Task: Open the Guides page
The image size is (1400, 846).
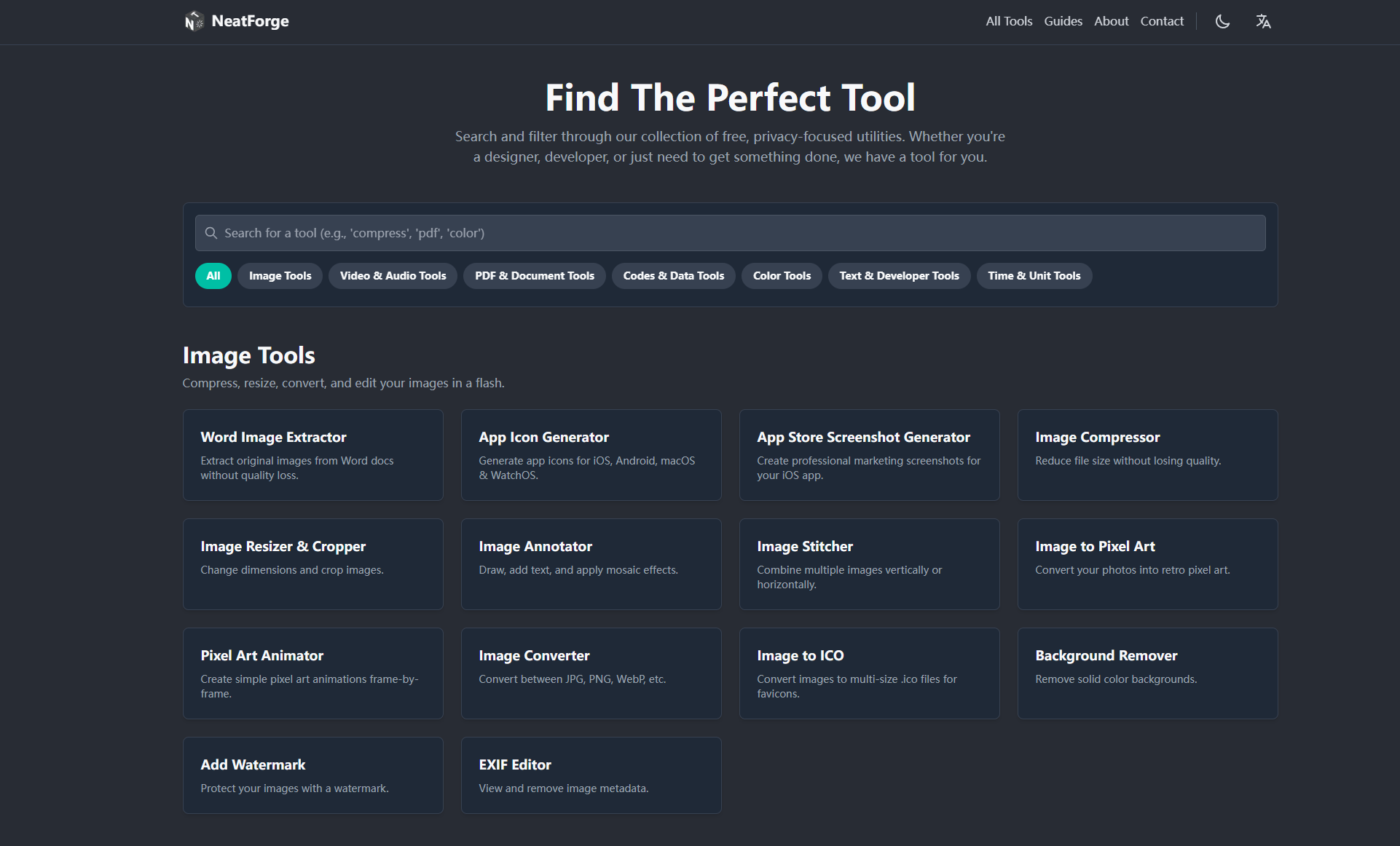Action: (1063, 21)
